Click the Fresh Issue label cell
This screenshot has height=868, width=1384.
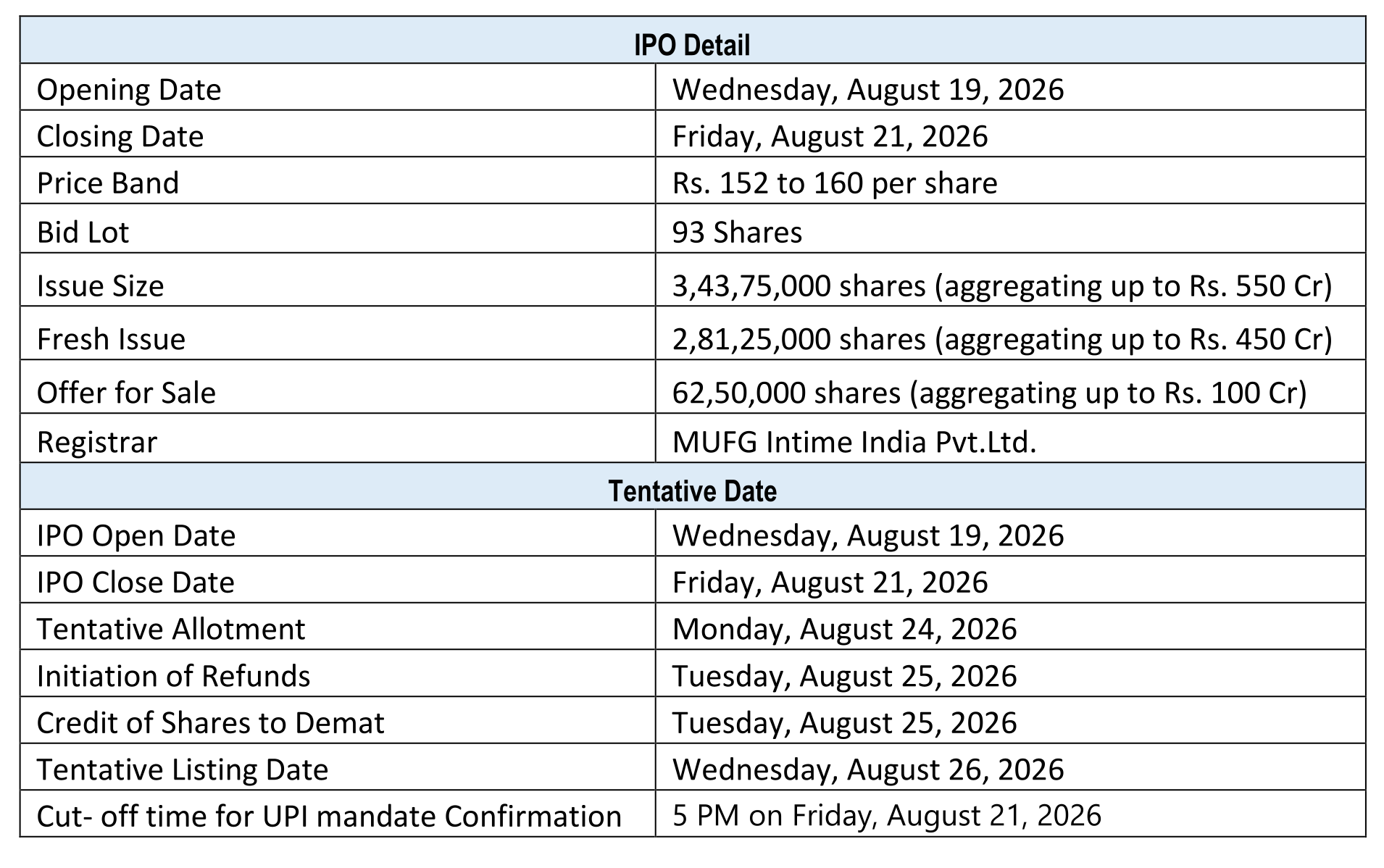(338, 333)
